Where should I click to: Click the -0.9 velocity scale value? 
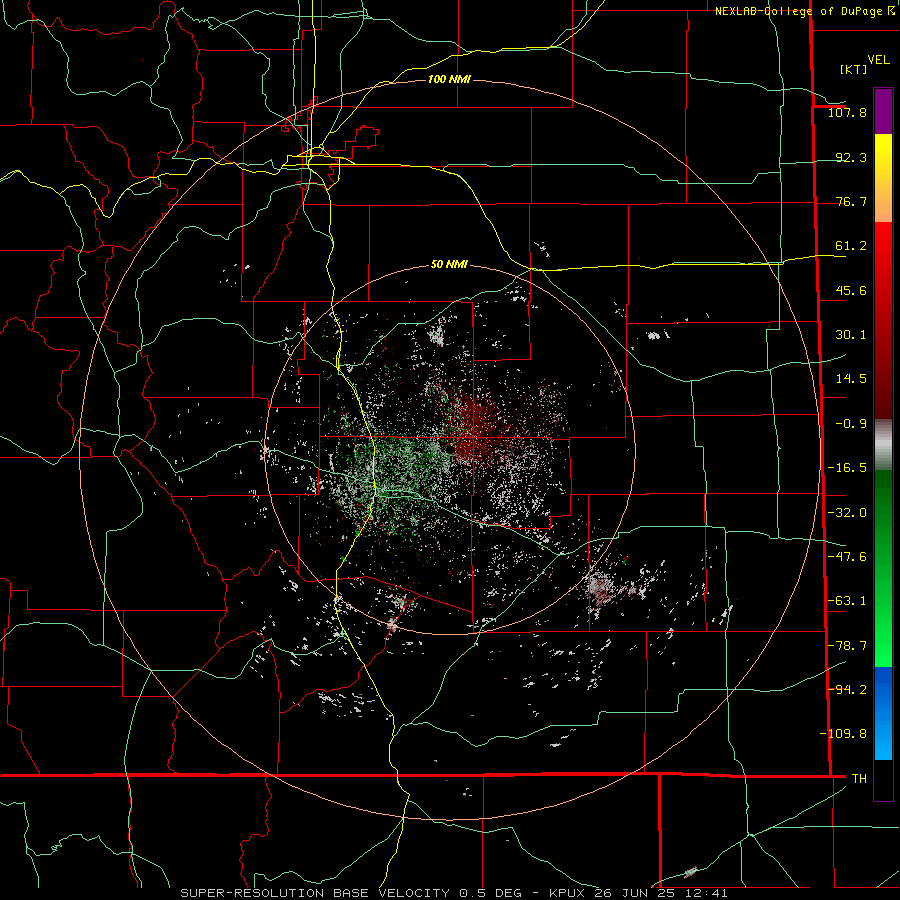851,424
